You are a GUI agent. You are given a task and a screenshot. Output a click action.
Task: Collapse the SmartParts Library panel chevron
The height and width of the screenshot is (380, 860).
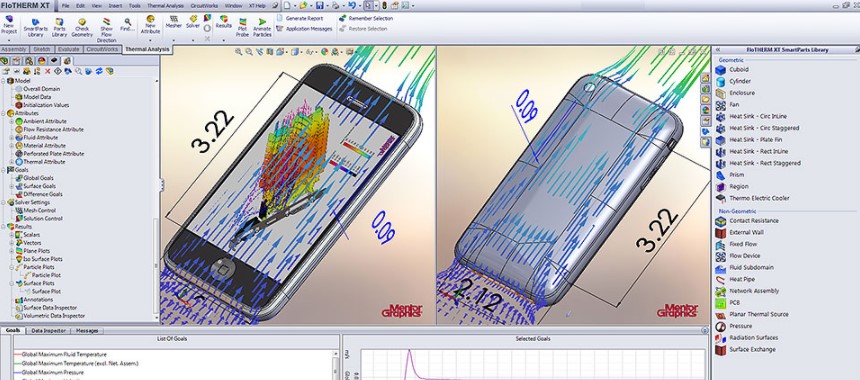point(718,50)
